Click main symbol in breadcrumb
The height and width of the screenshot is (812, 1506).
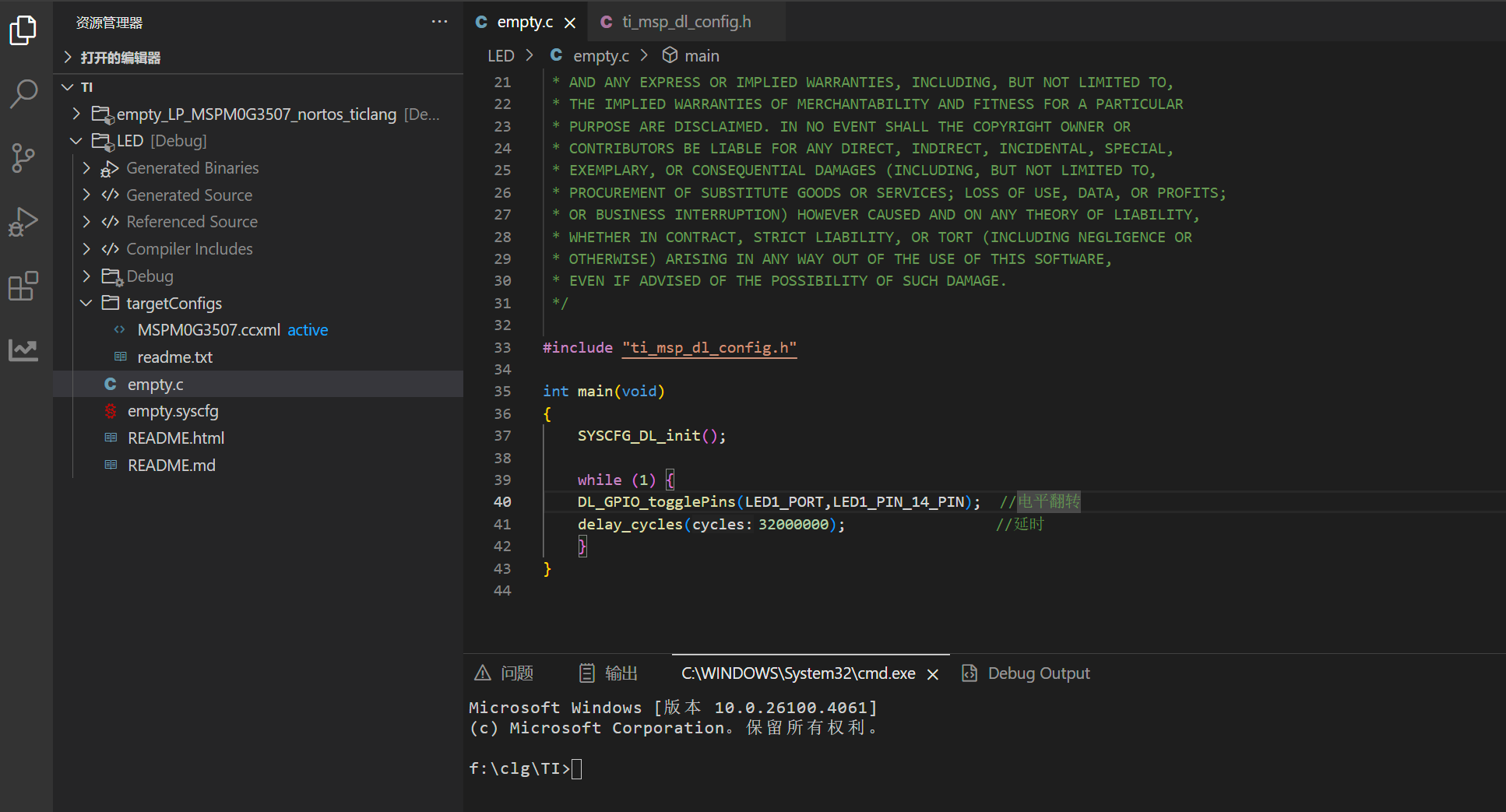[x=701, y=56]
